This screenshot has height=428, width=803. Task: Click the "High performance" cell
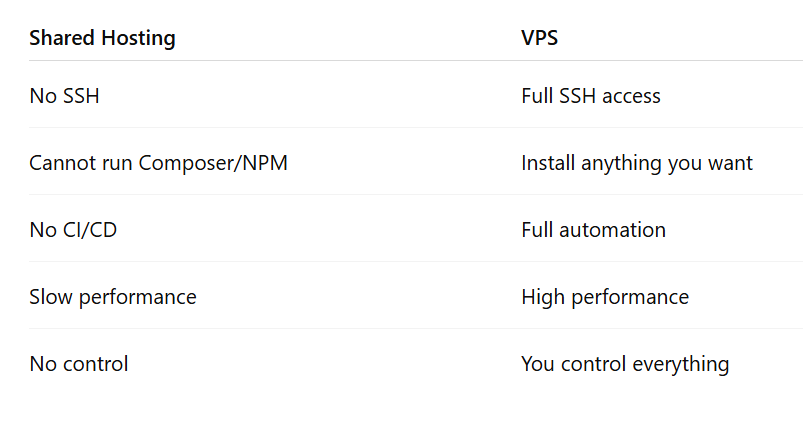click(604, 297)
